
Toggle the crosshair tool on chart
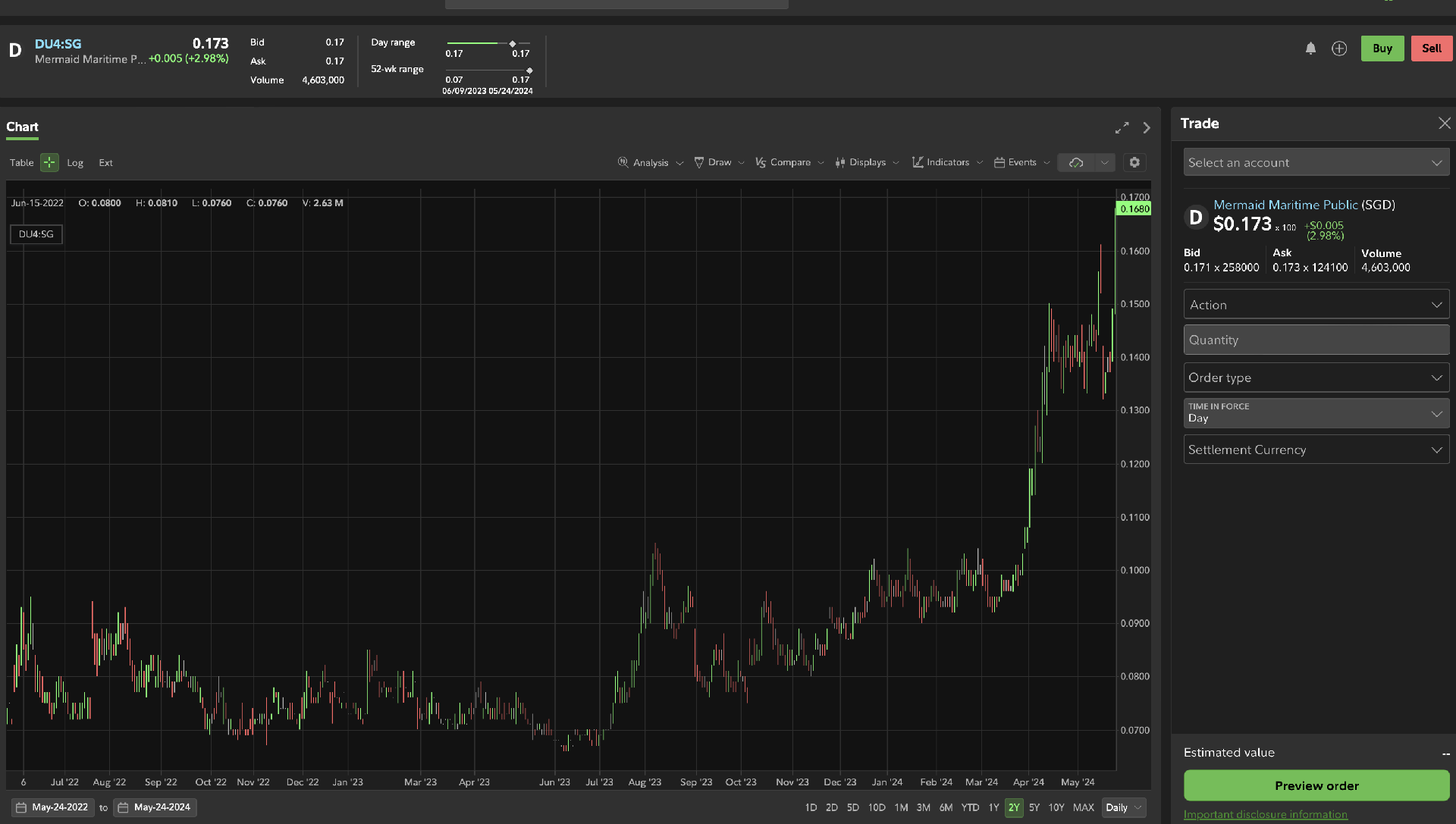pos(49,162)
